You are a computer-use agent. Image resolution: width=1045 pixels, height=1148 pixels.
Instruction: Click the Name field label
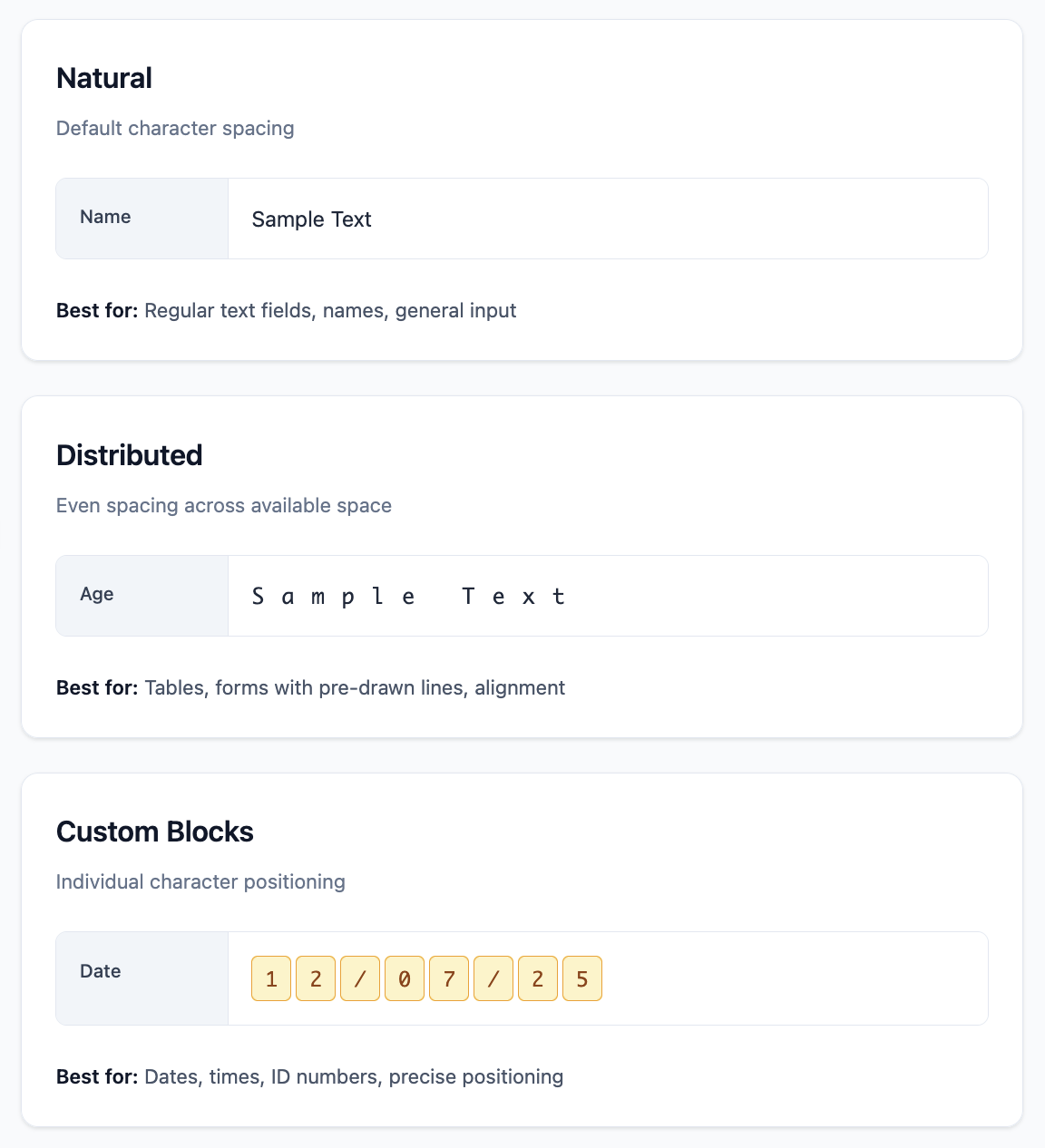click(105, 217)
